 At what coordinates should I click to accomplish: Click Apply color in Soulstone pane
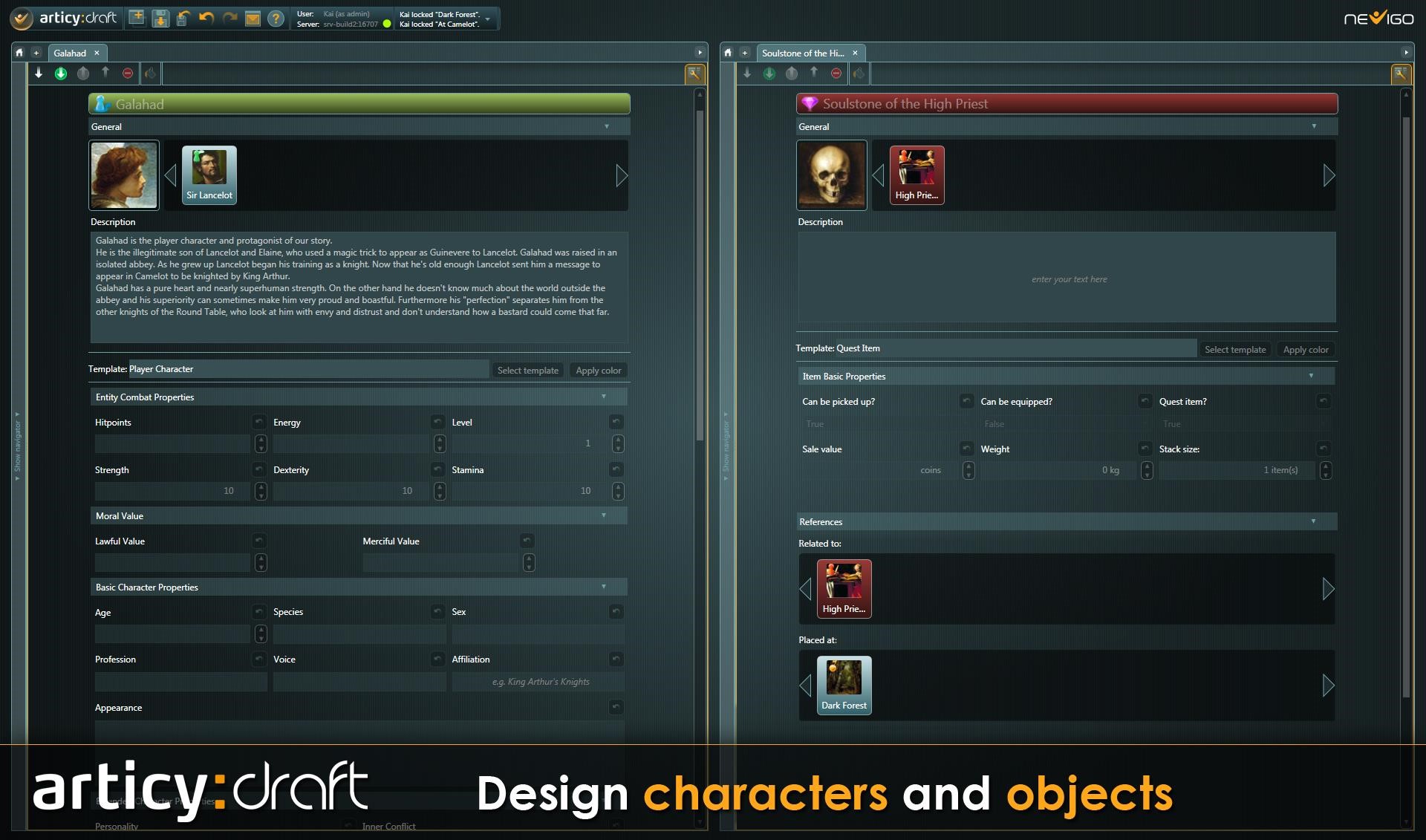1306,349
